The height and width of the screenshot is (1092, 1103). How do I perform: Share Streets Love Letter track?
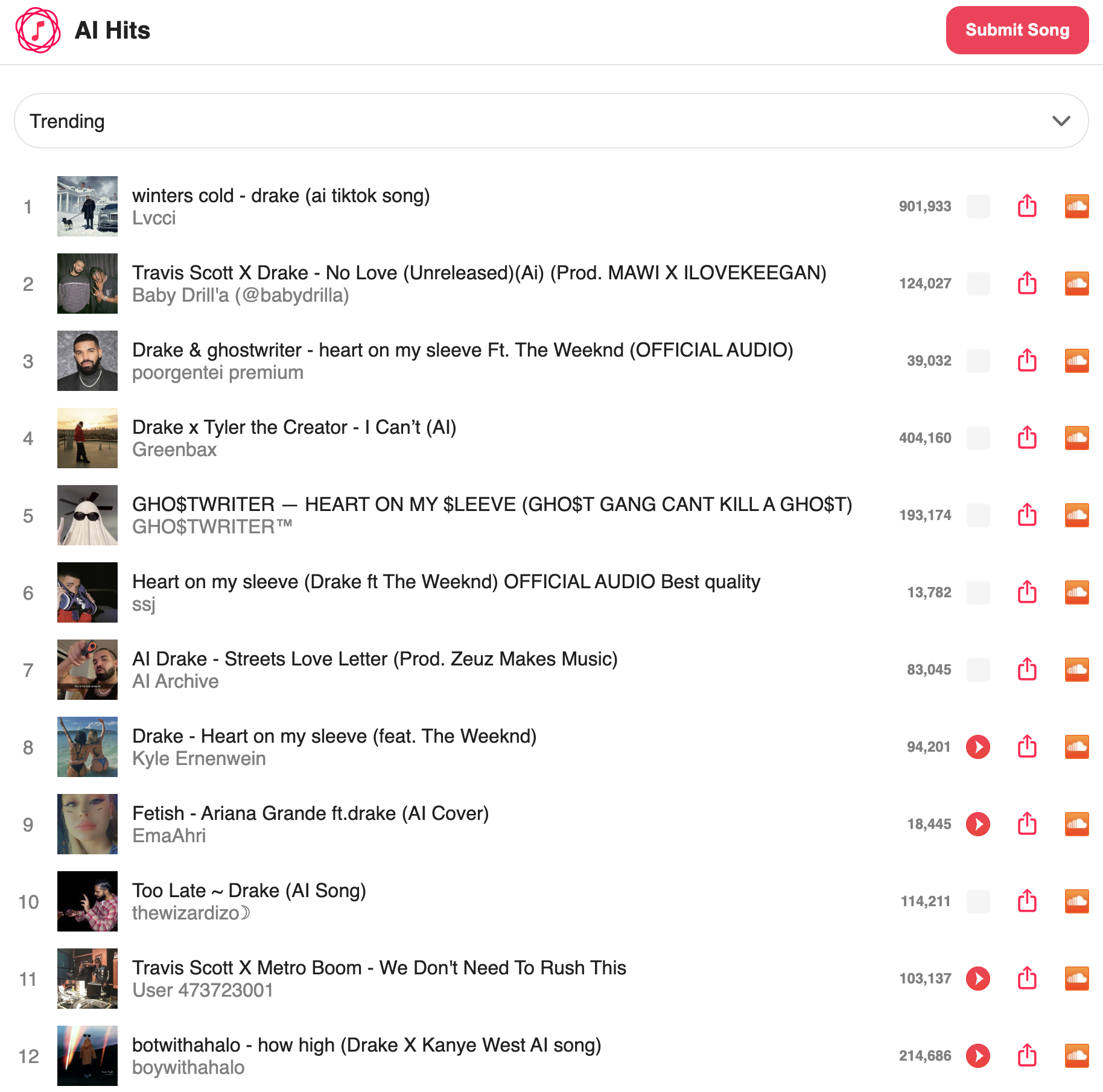1027,670
